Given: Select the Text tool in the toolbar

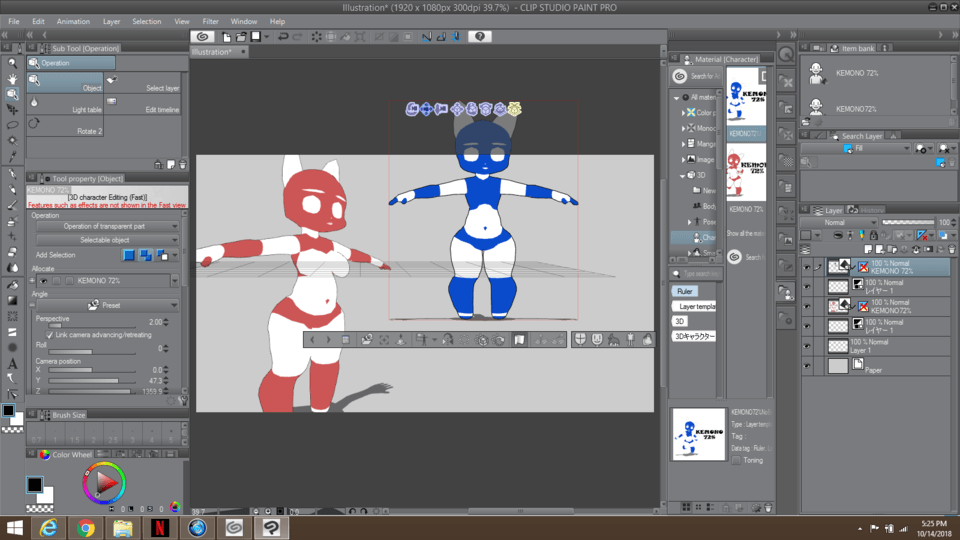Looking at the screenshot, I should click(x=12, y=363).
